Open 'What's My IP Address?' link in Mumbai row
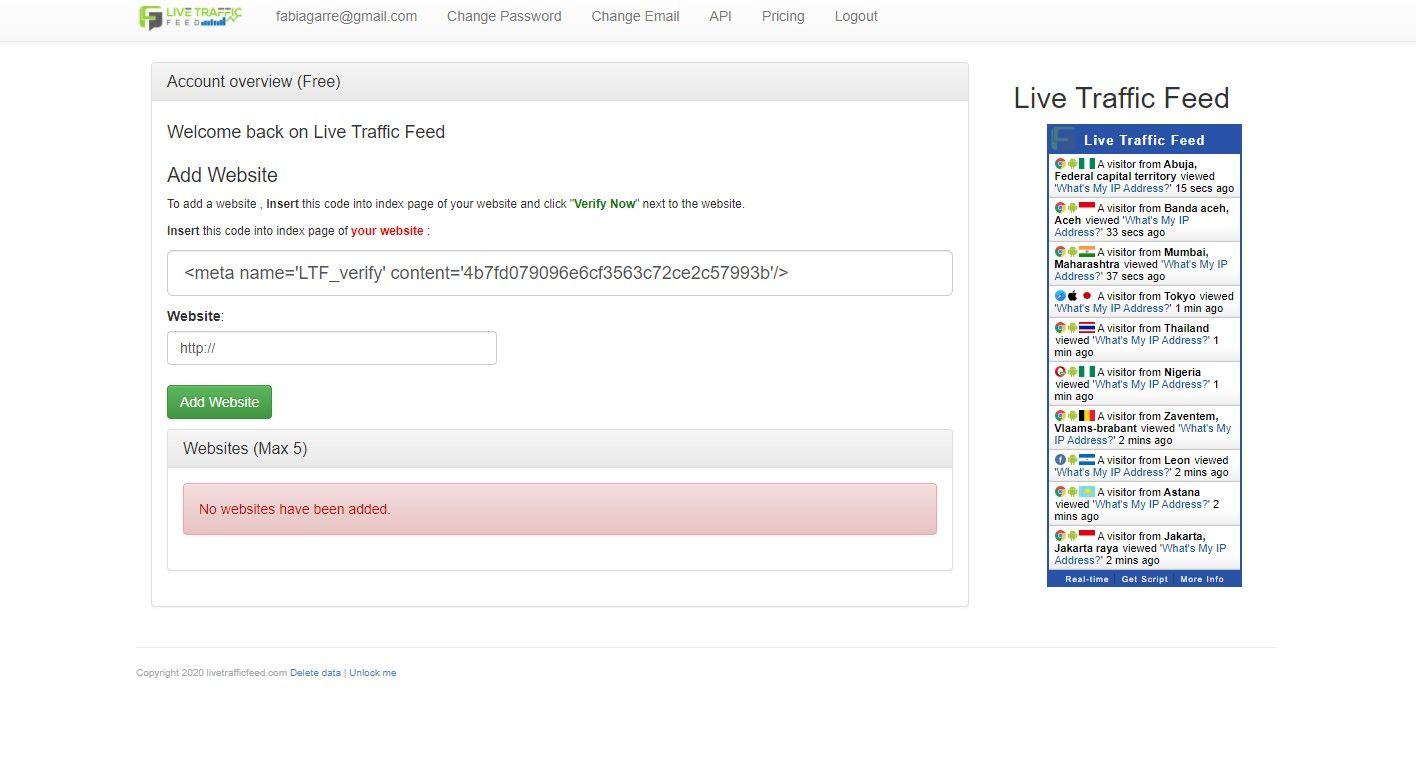This screenshot has width=1416, height=772. [x=1141, y=270]
